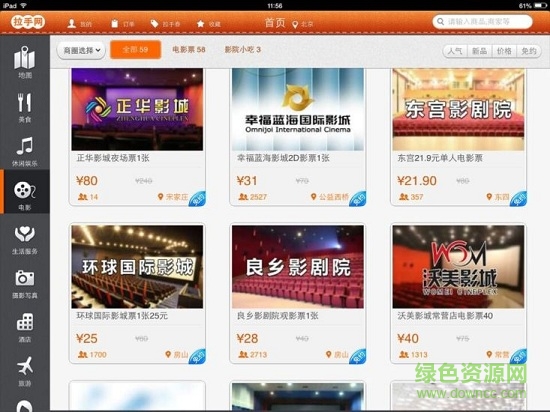Select the 全部 59 tab

(x=135, y=49)
